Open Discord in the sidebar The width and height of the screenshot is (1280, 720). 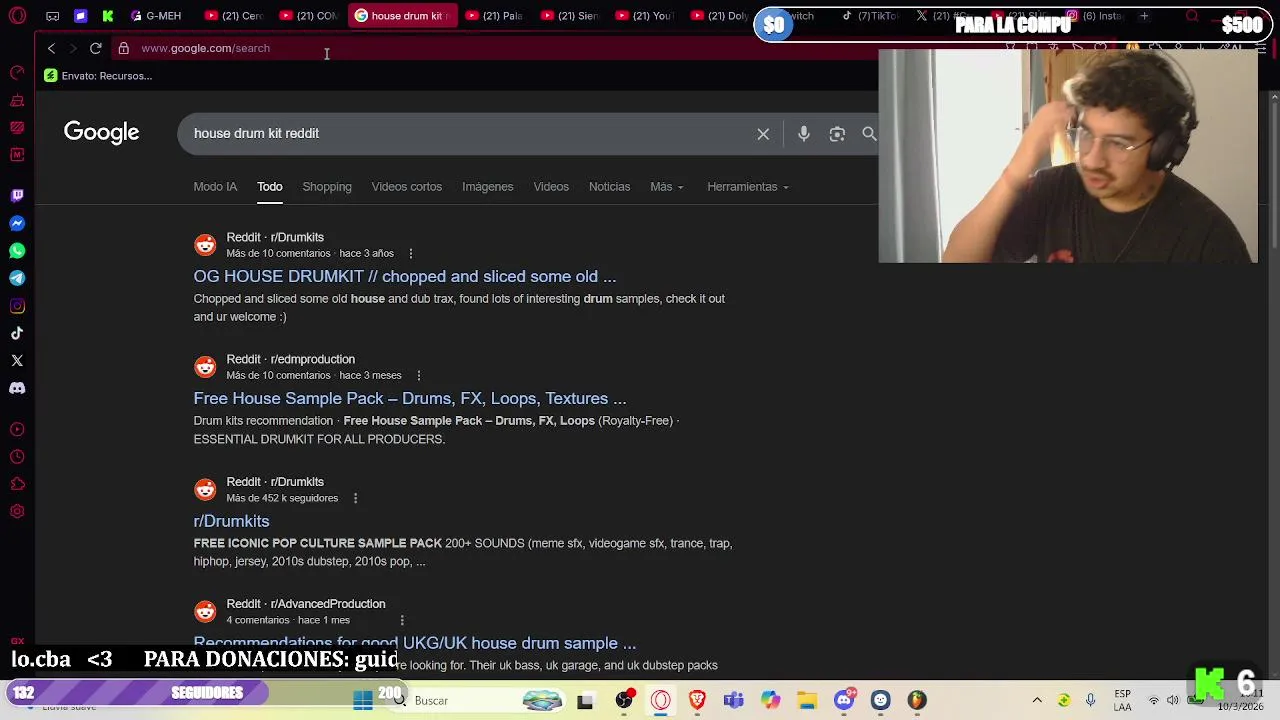click(17, 388)
